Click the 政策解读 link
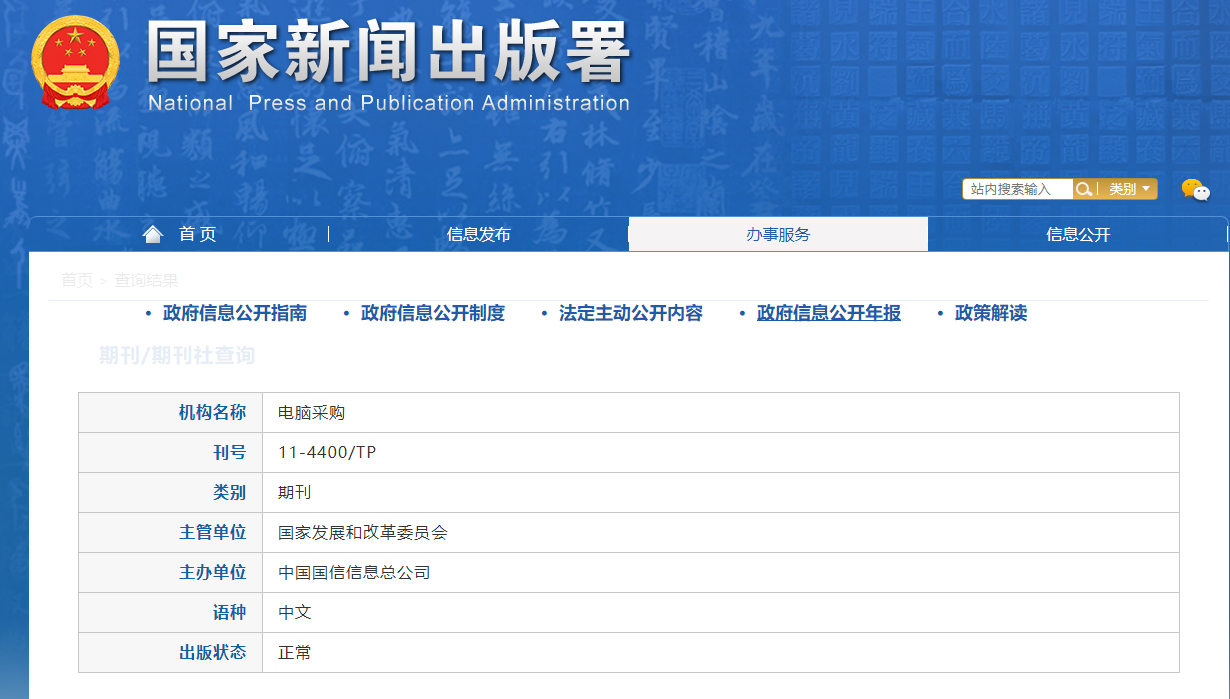Image resolution: width=1230 pixels, height=699 pixels. pyautogui.click(x=991, y=313)
